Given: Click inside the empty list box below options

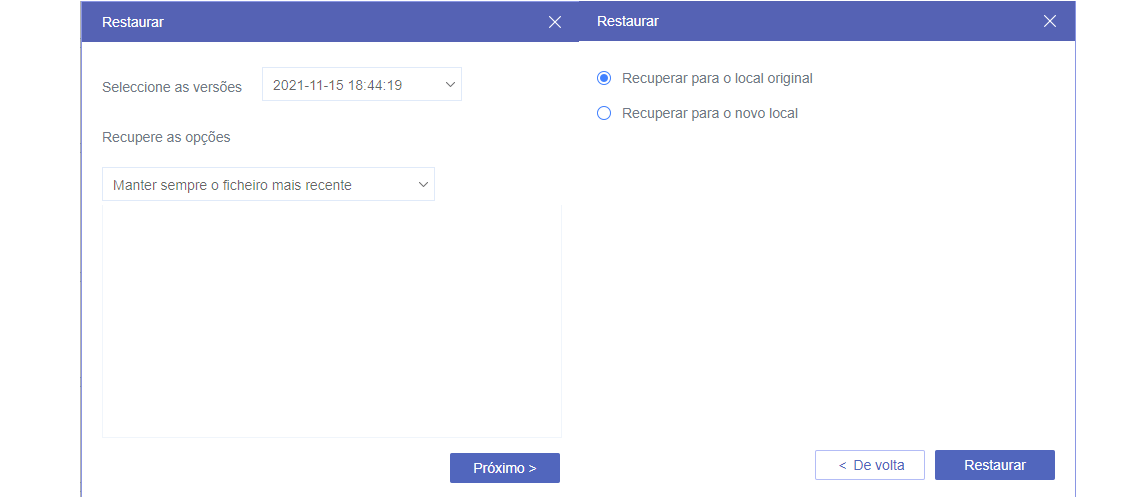Looking at the screenshot, I should click(331, 320).
